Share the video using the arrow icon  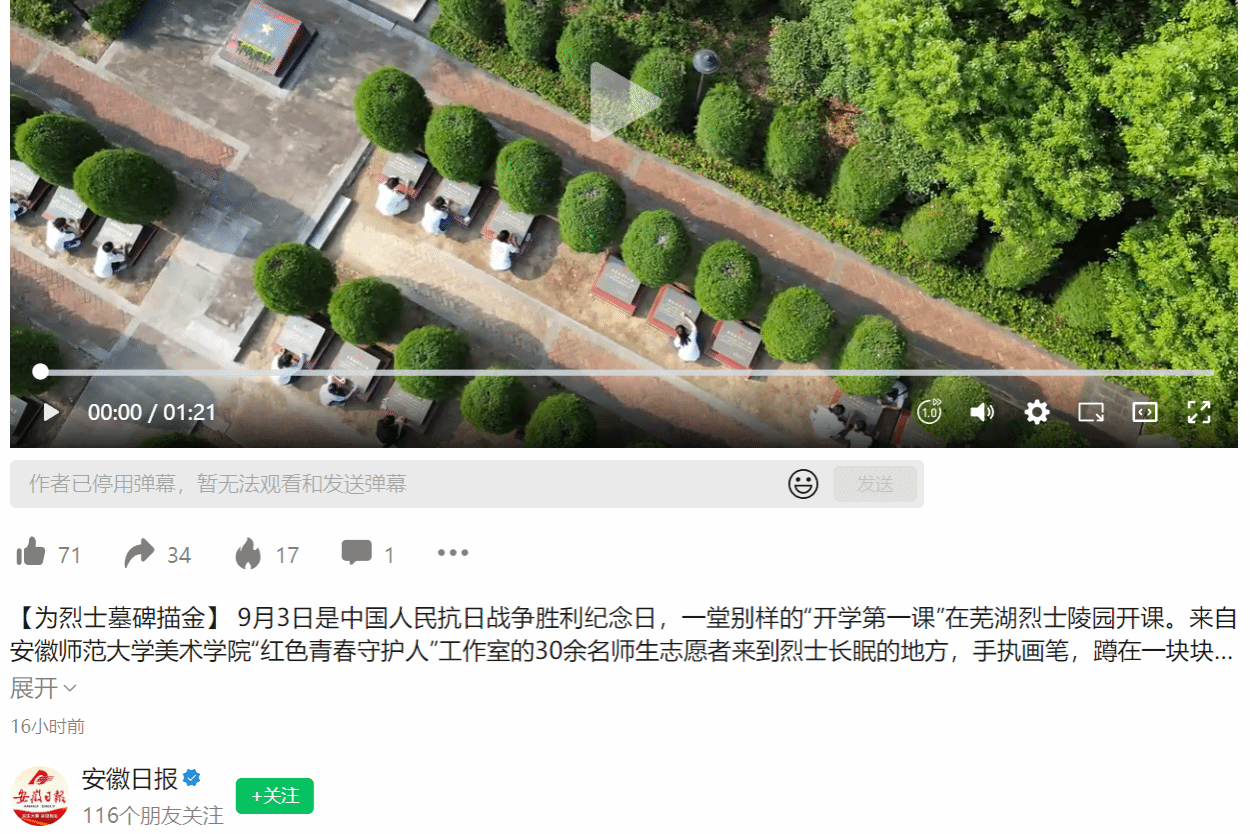pyautogui.click(x=140, y=553)
